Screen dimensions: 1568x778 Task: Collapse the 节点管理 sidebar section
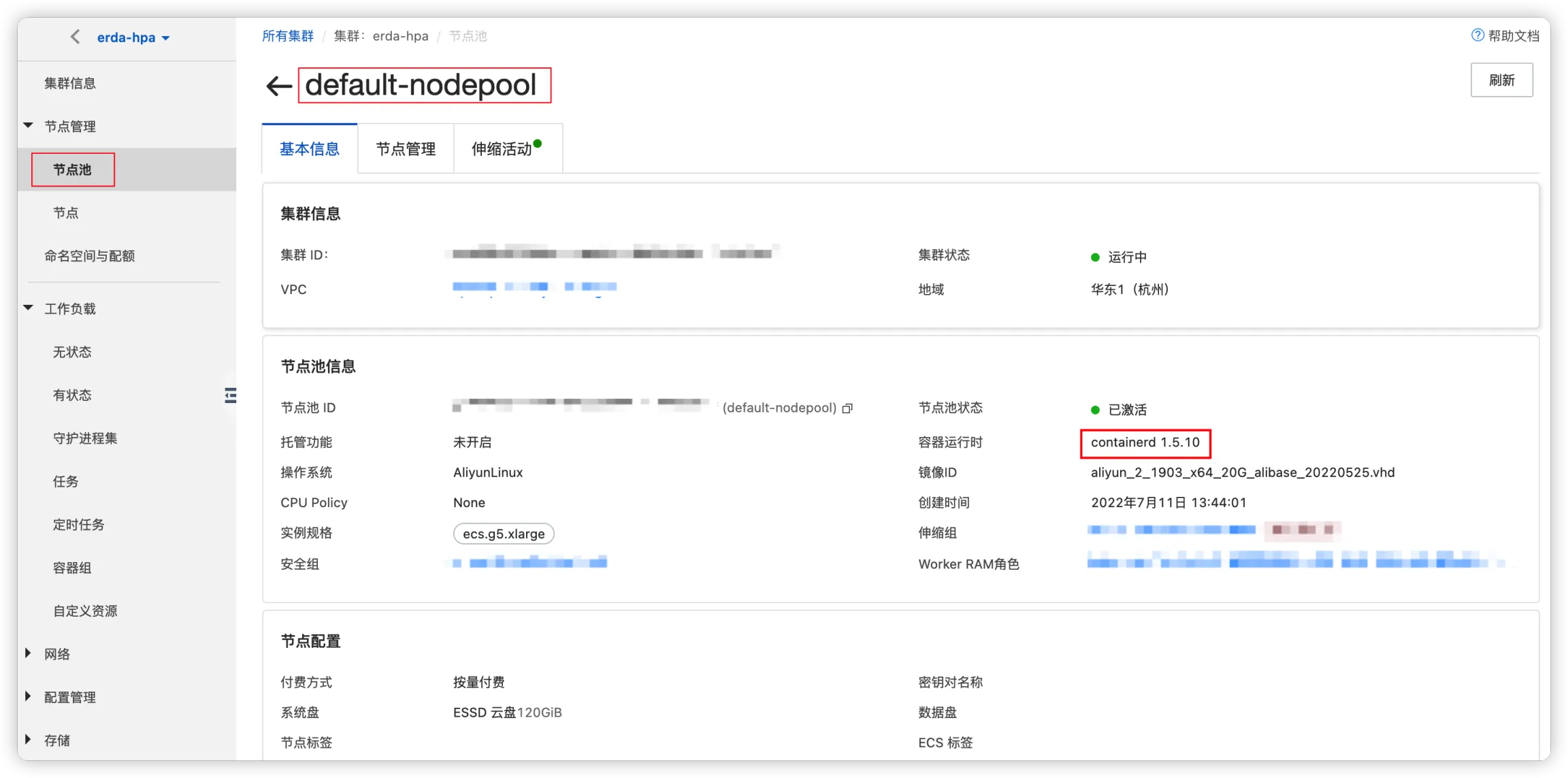click(29, 126)
